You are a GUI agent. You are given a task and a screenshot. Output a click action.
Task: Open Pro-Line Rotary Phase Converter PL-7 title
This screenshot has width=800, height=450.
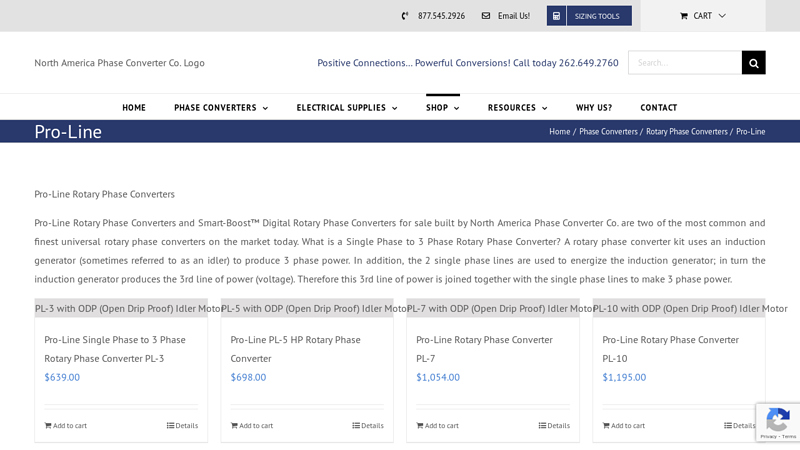(484, 340)
